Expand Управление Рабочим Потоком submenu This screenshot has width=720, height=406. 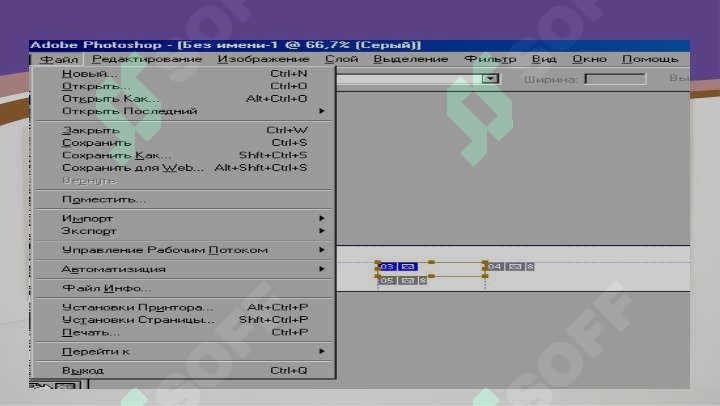184,250
